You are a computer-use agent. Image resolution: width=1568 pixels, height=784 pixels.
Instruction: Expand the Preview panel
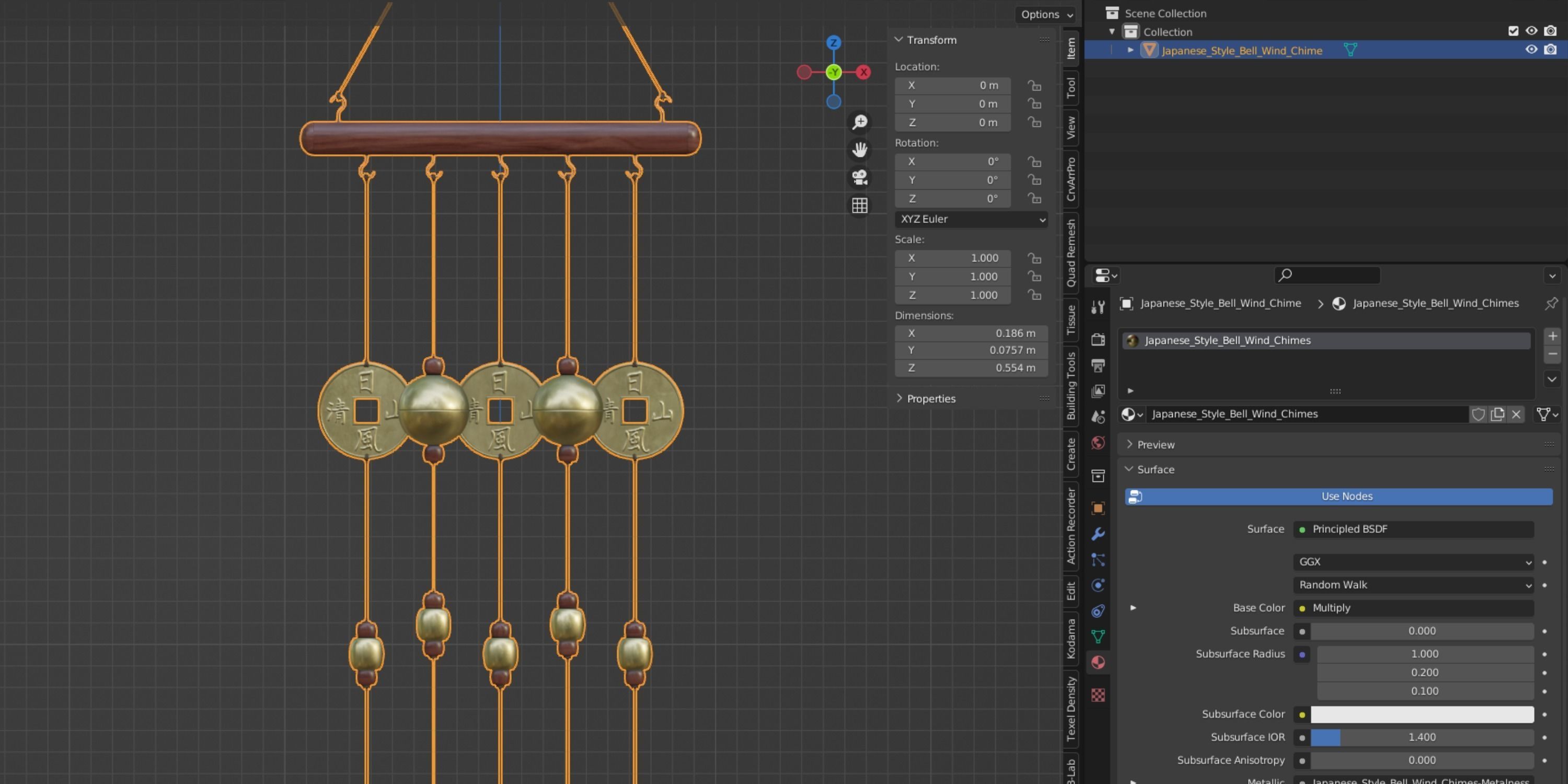pyautogui.click(x=1129, y=444)
